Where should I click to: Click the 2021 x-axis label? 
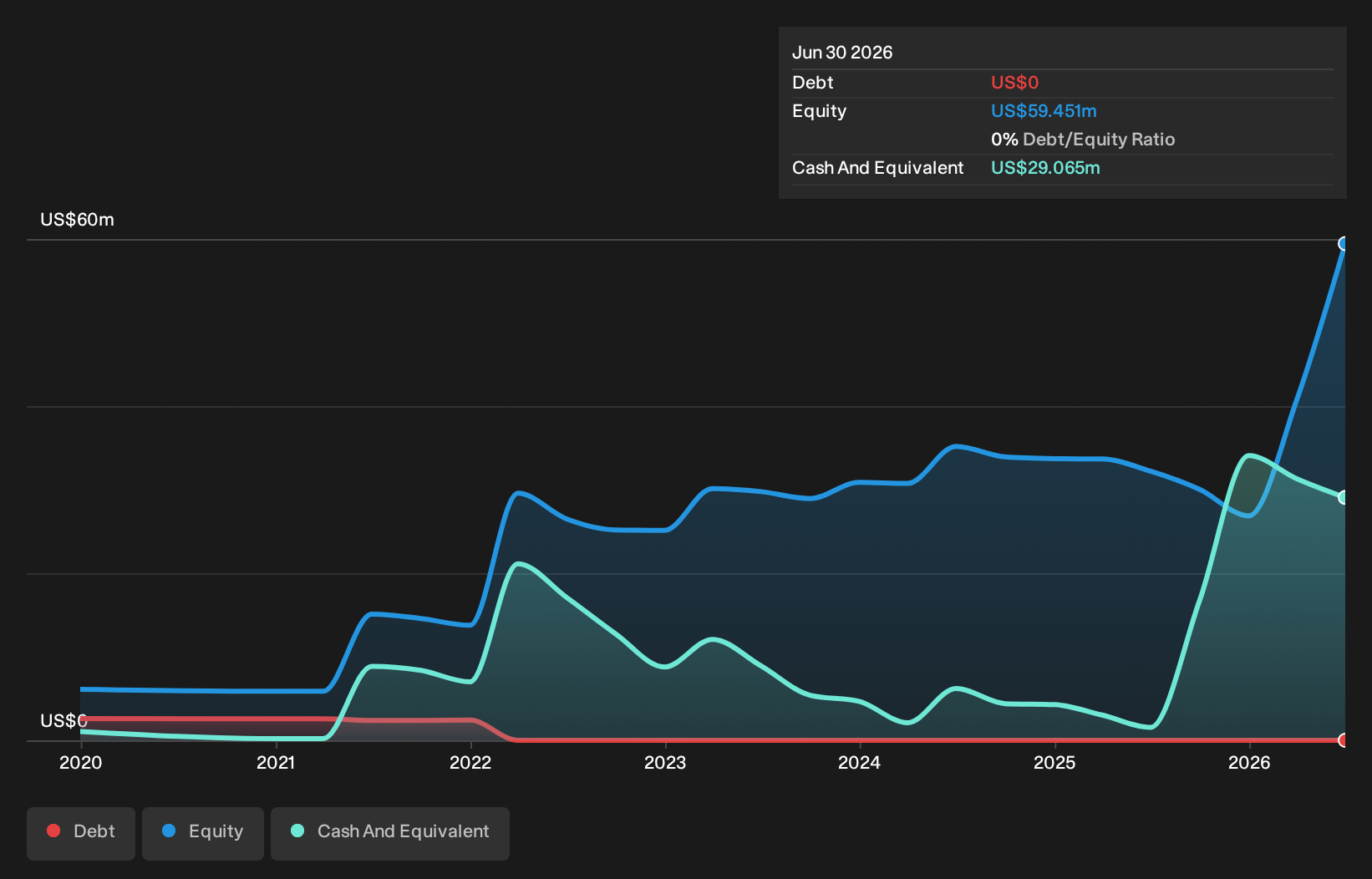(276, 762)
